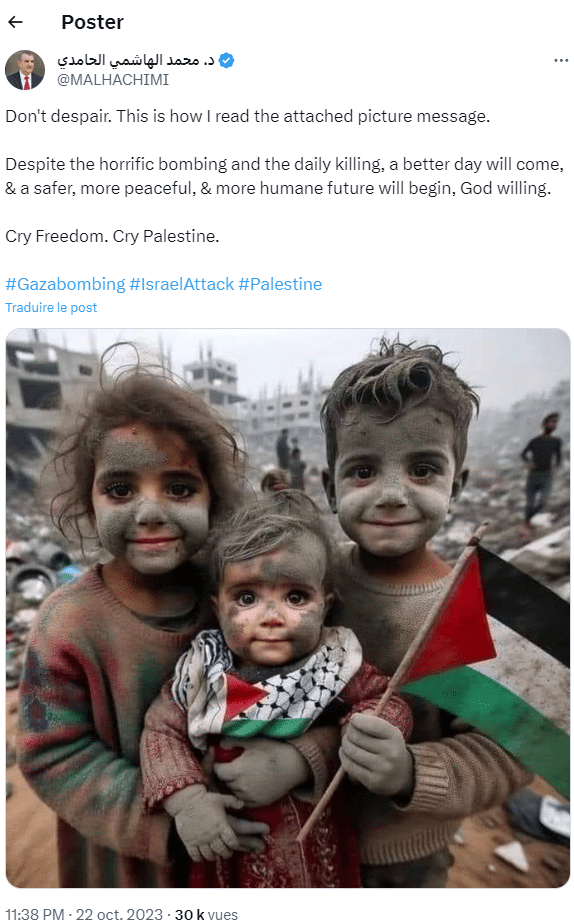Click the "Cry Freedom. Cry Palestine." line
The height and width of the screenshot is (924, 574).
click(112, 236)
